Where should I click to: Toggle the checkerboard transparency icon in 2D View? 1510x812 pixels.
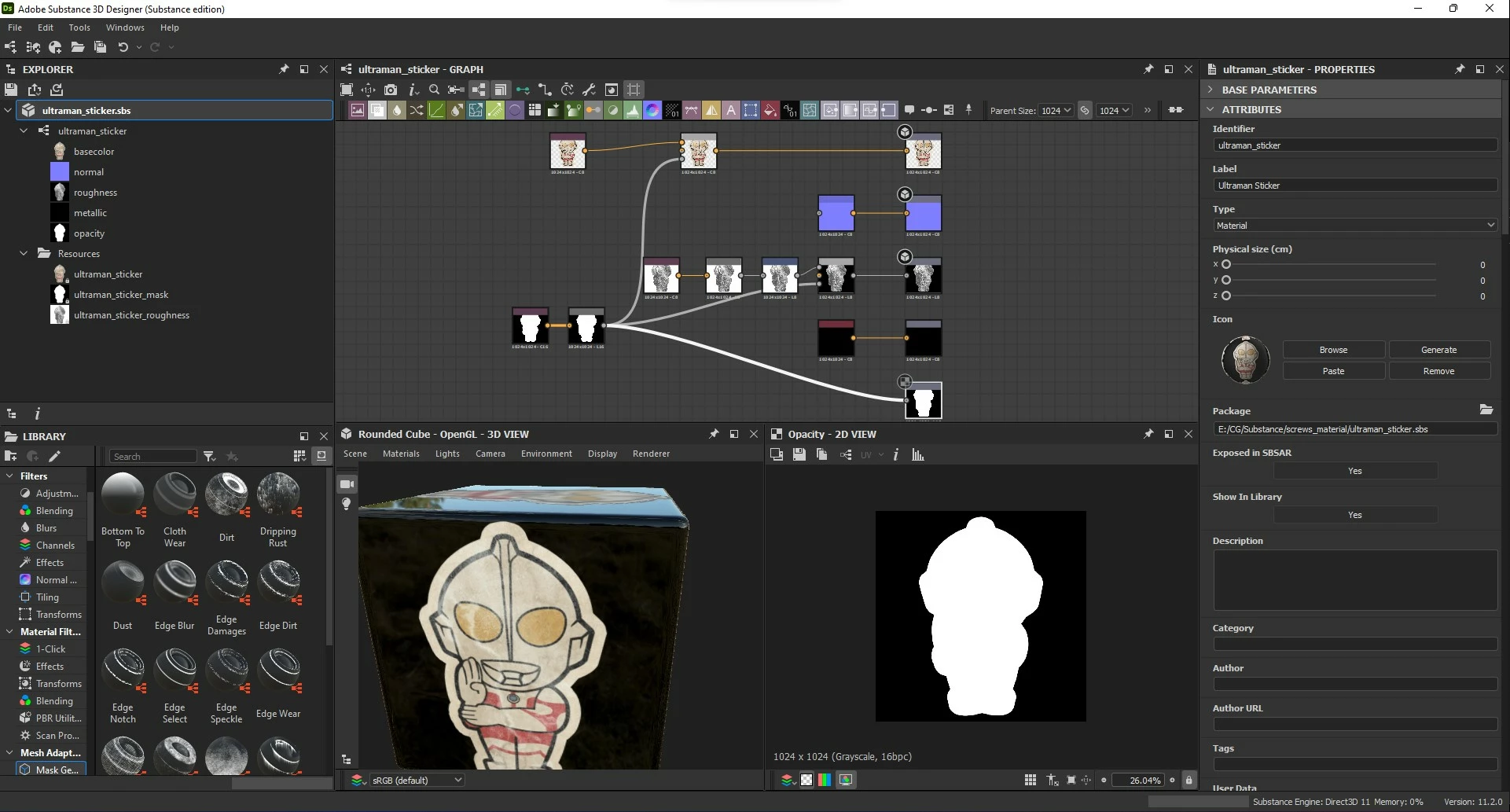806,780
